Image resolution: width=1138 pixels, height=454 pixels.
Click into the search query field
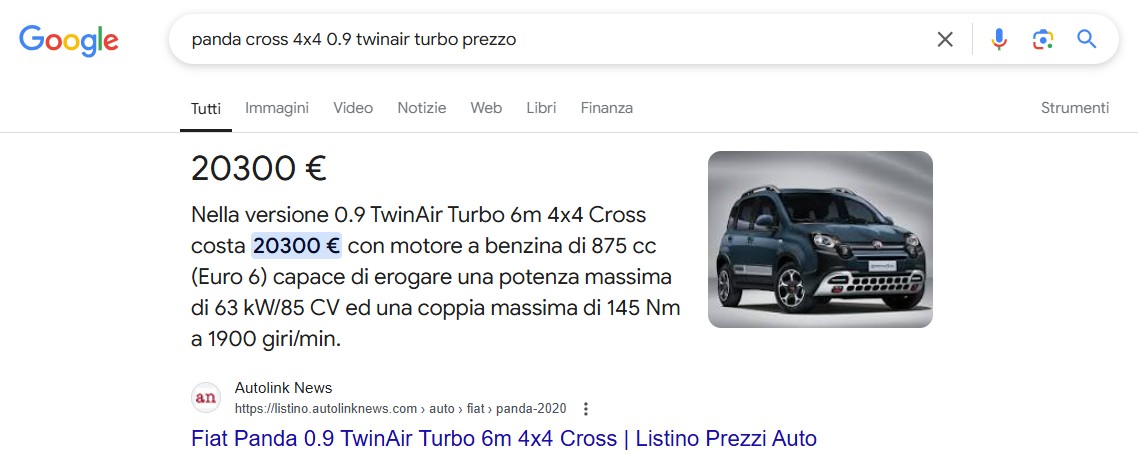coord(552,39)
